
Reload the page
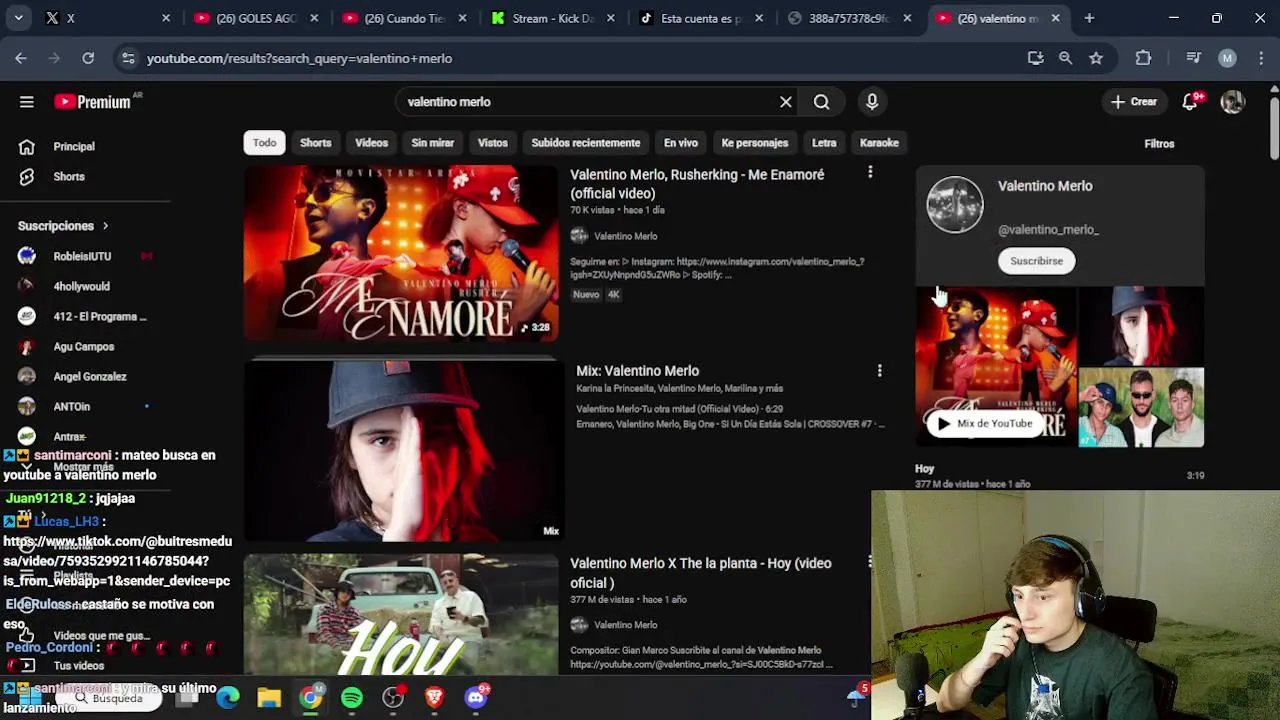(88, 58)
